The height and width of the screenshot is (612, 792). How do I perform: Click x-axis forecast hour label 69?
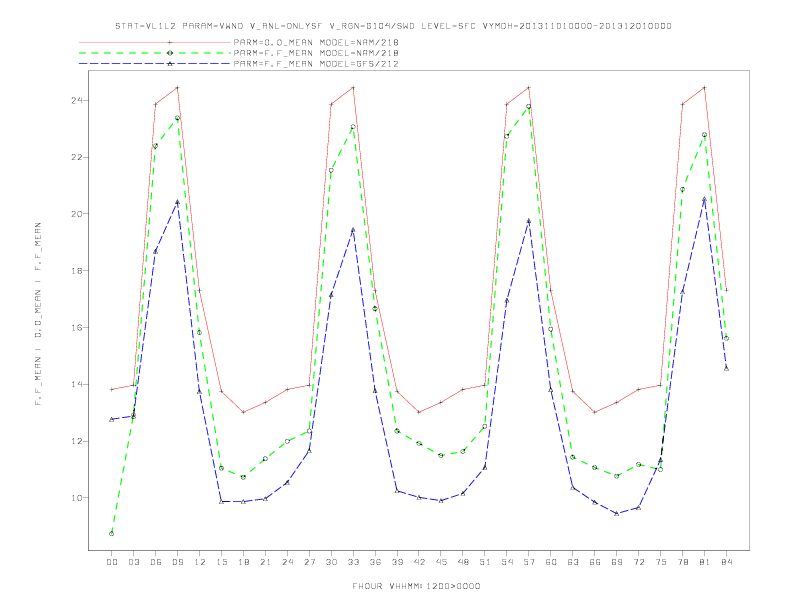pos(617,562)
